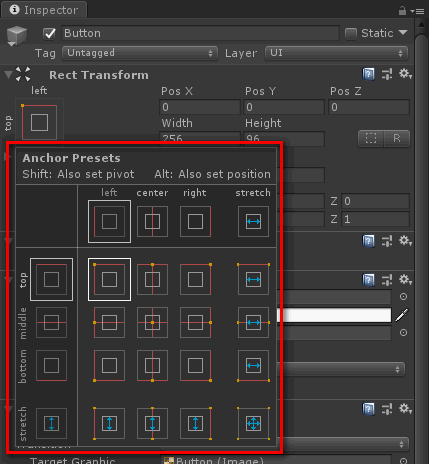Choose the full stretch-stretch anchor preset
This screenshot has width=429, height=464.
[x=253, y=423]
